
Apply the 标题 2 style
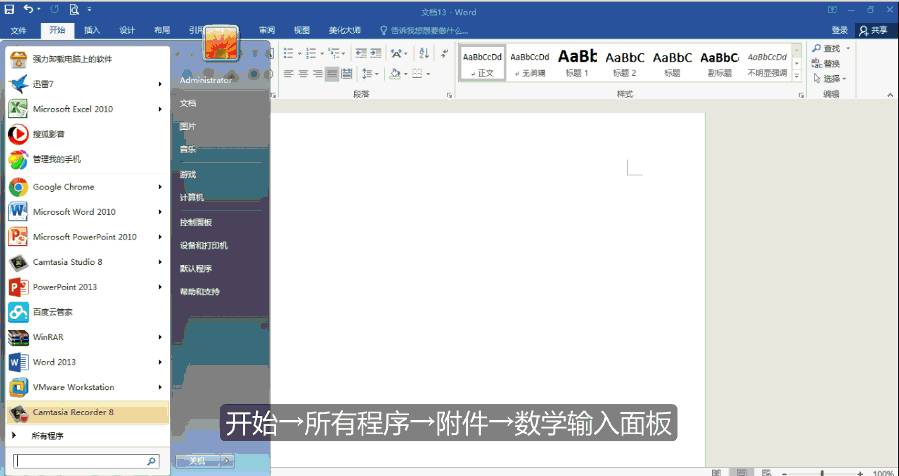tap(624, 63)
